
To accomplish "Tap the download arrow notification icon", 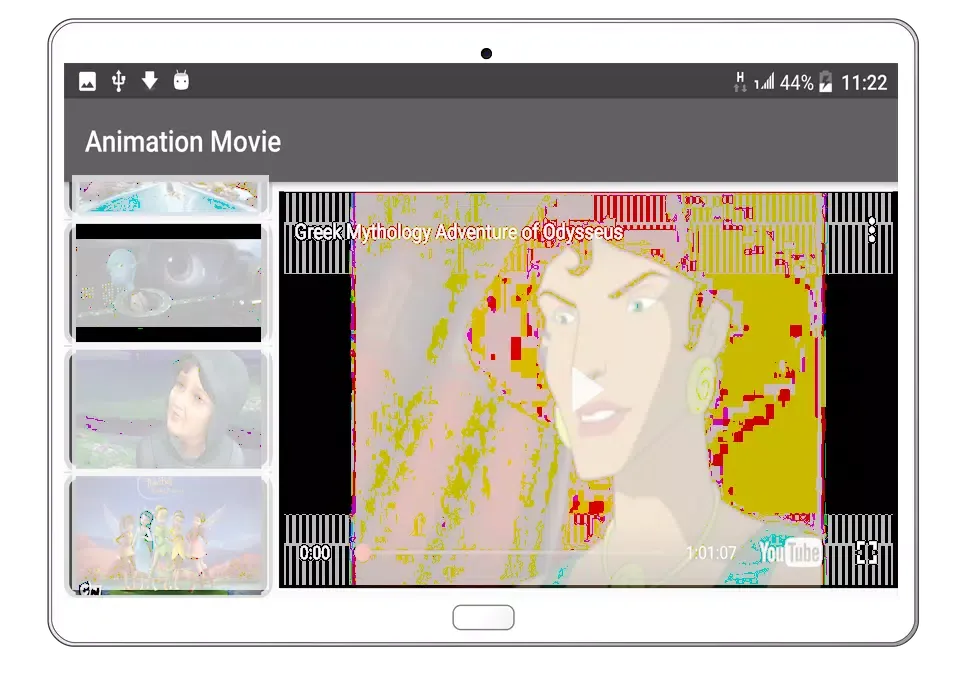I will tap(150, 81).
